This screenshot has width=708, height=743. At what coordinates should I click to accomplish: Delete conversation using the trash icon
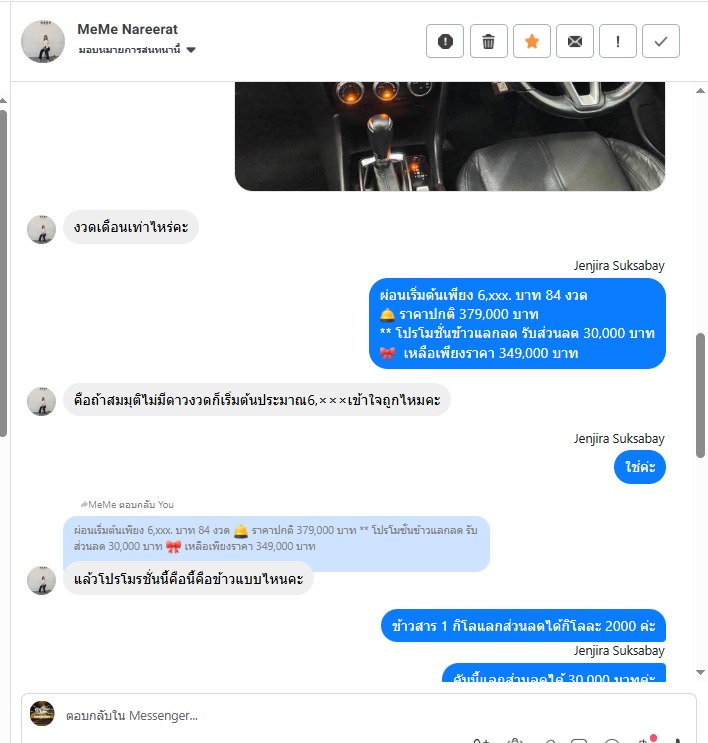(x=489, y=41)
